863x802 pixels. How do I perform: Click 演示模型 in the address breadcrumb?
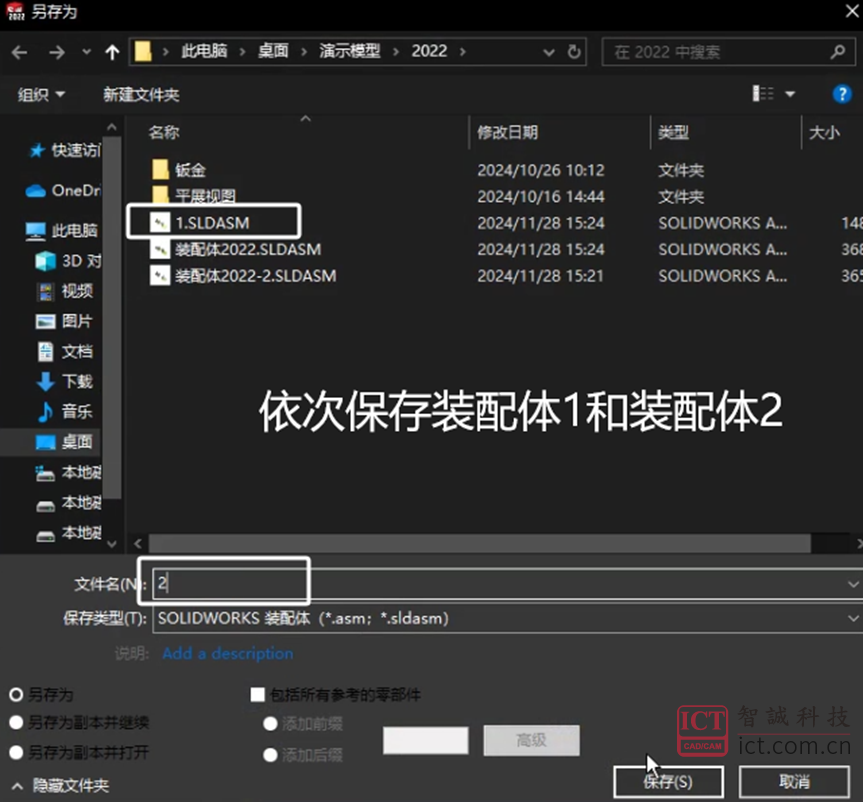(349, 51)
